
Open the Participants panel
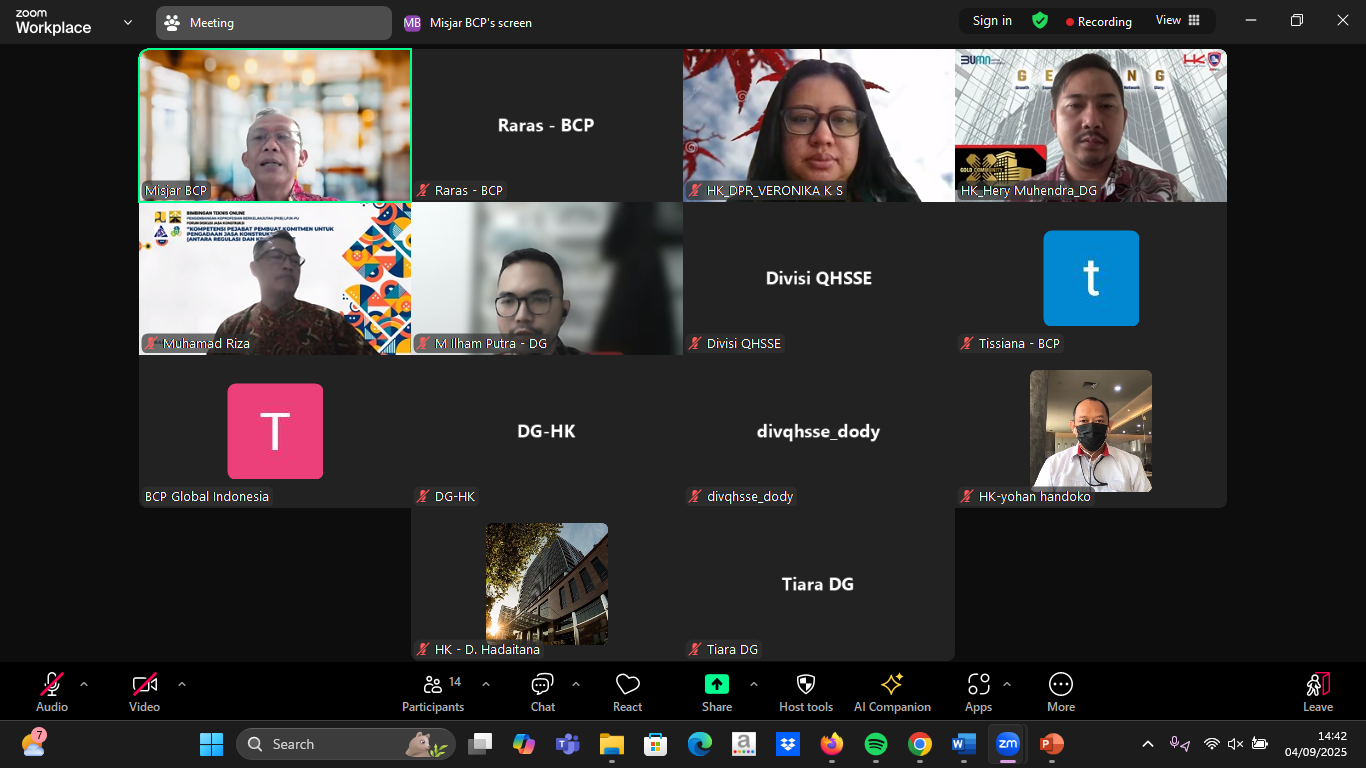click(433, 692)
